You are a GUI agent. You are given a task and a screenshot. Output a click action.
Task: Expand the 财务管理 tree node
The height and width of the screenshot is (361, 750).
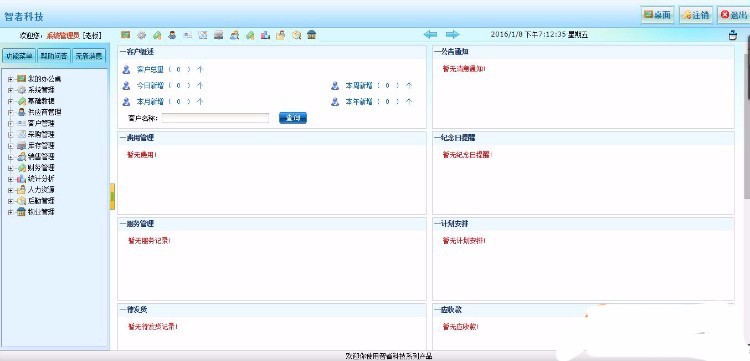pyautogui.click(x=10, y=168)
